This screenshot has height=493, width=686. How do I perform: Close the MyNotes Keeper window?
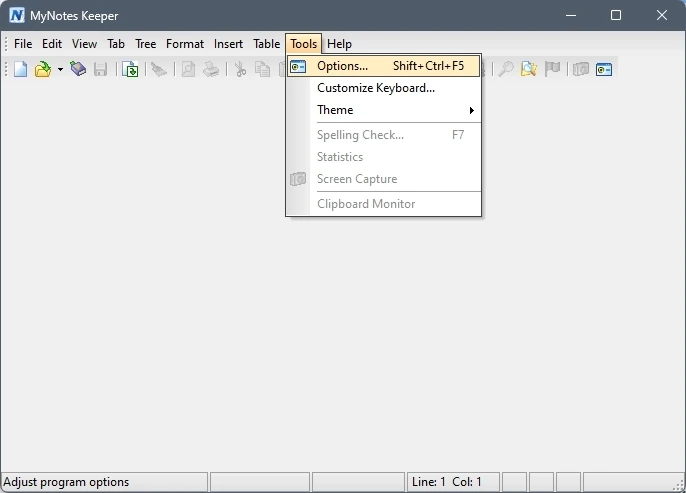click(662, 15)
